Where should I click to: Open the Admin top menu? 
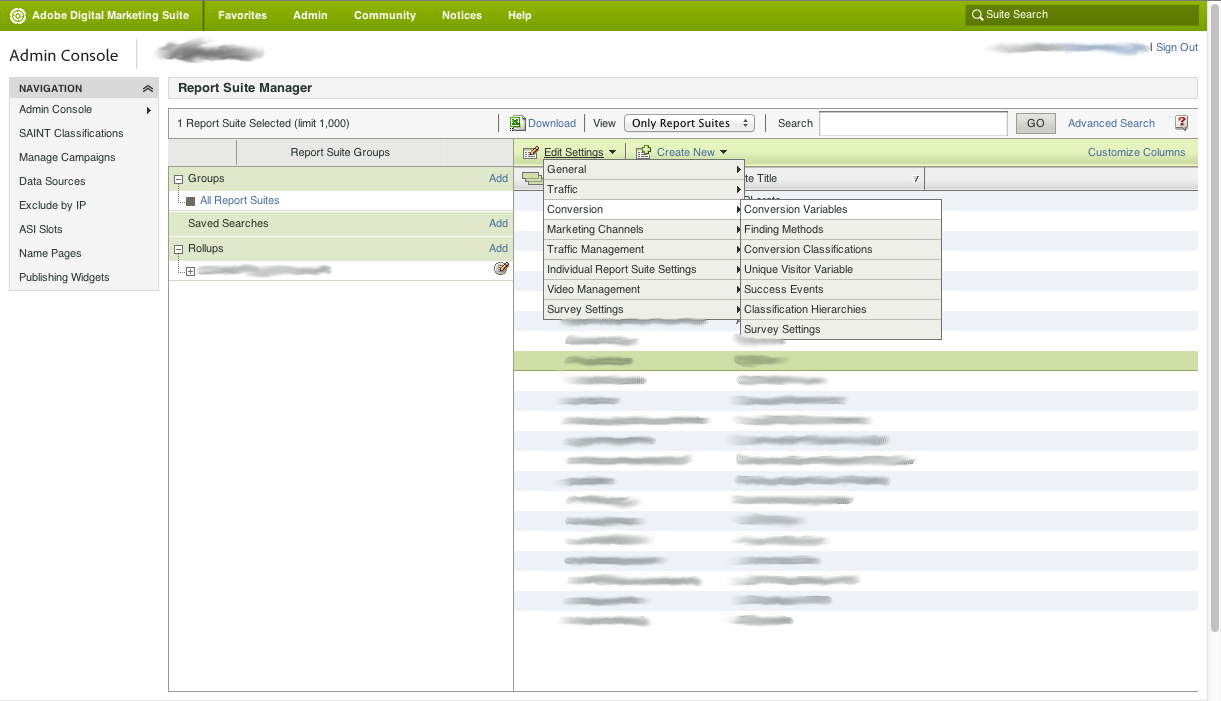click(310, 15)
